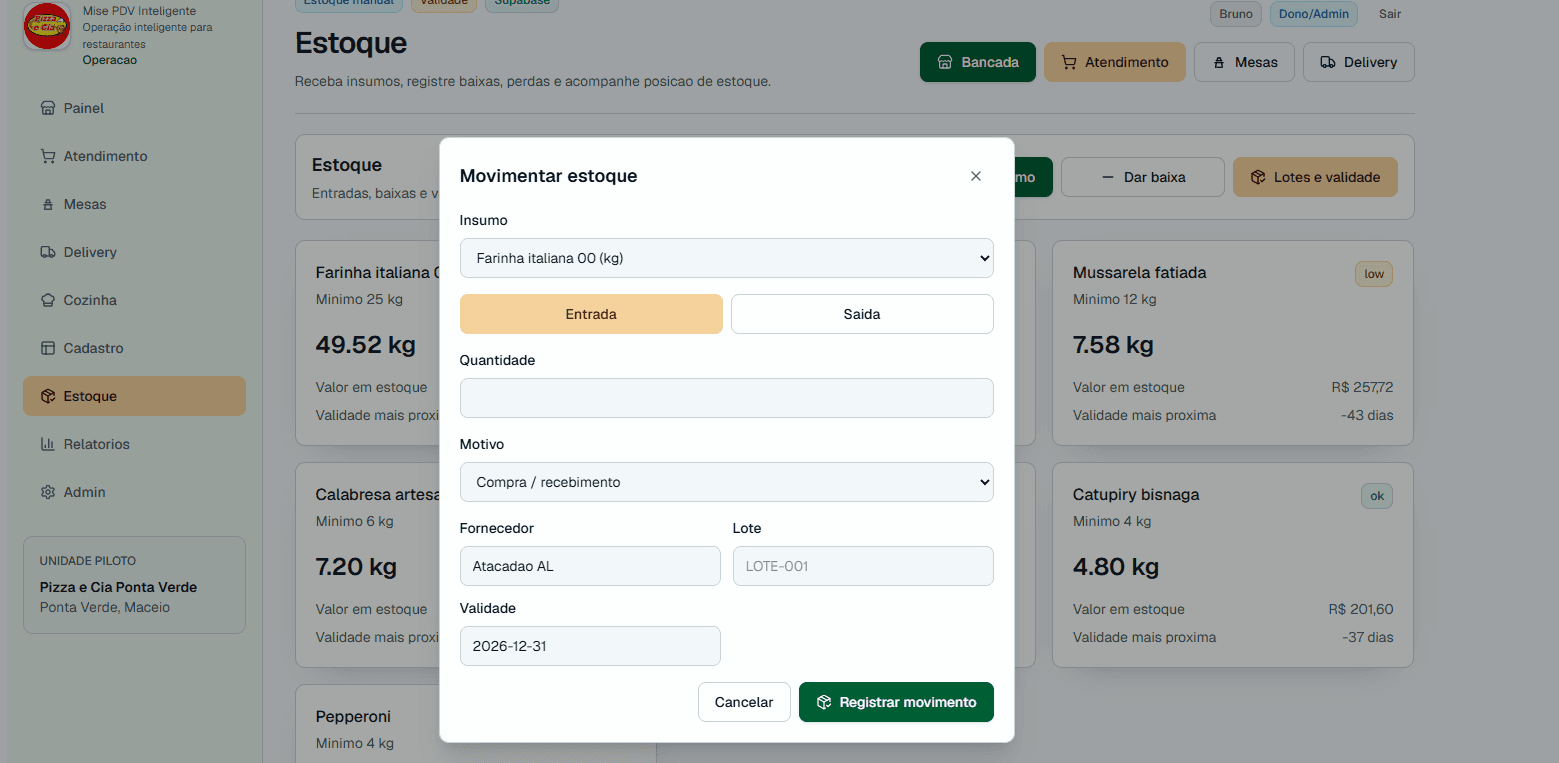This screenshot has height=763, width=1559.
Task: Click the store icon on Bancada button
Action: (x=944, y=62)
